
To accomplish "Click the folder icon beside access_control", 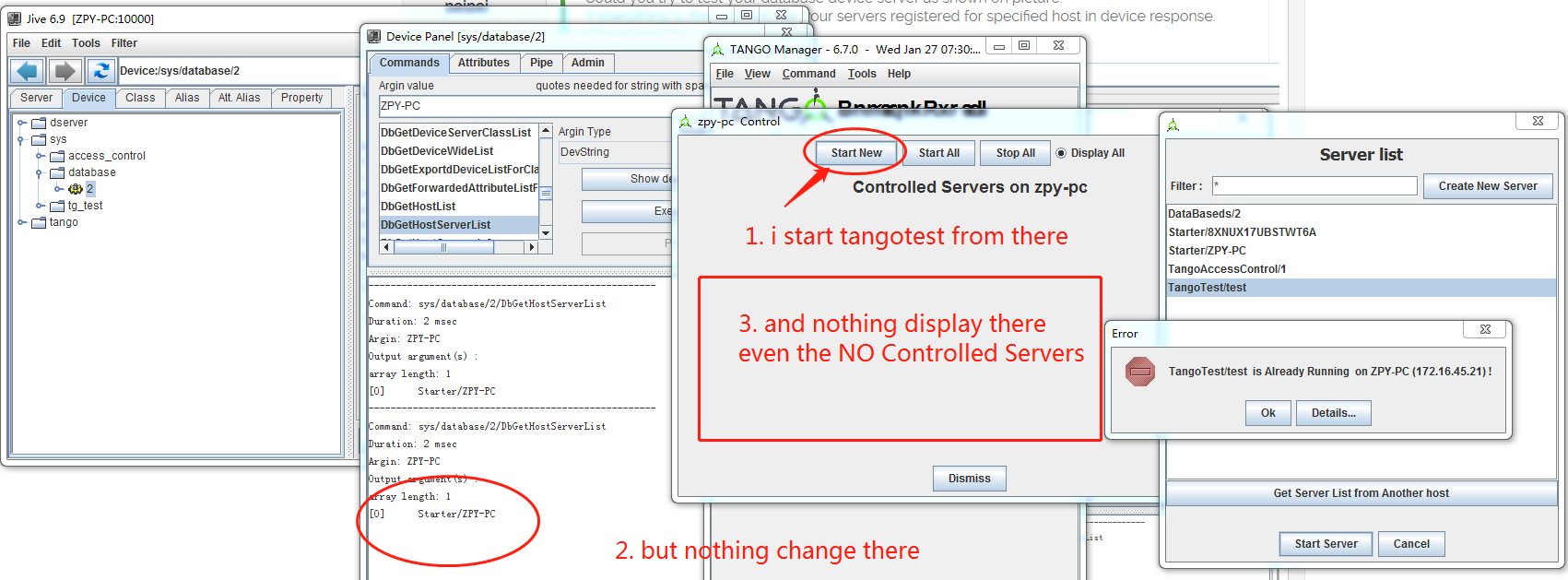I will [57, 156].
